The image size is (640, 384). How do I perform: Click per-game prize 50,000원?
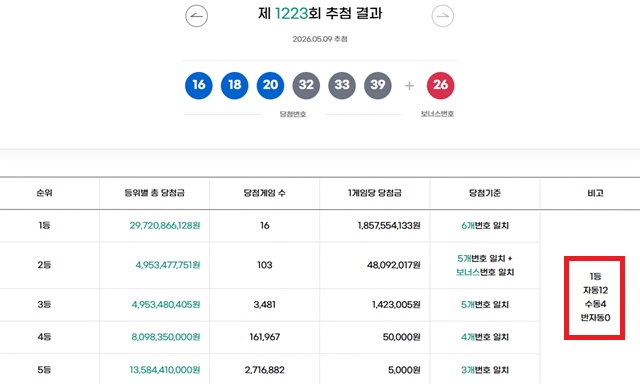[402, 337]
